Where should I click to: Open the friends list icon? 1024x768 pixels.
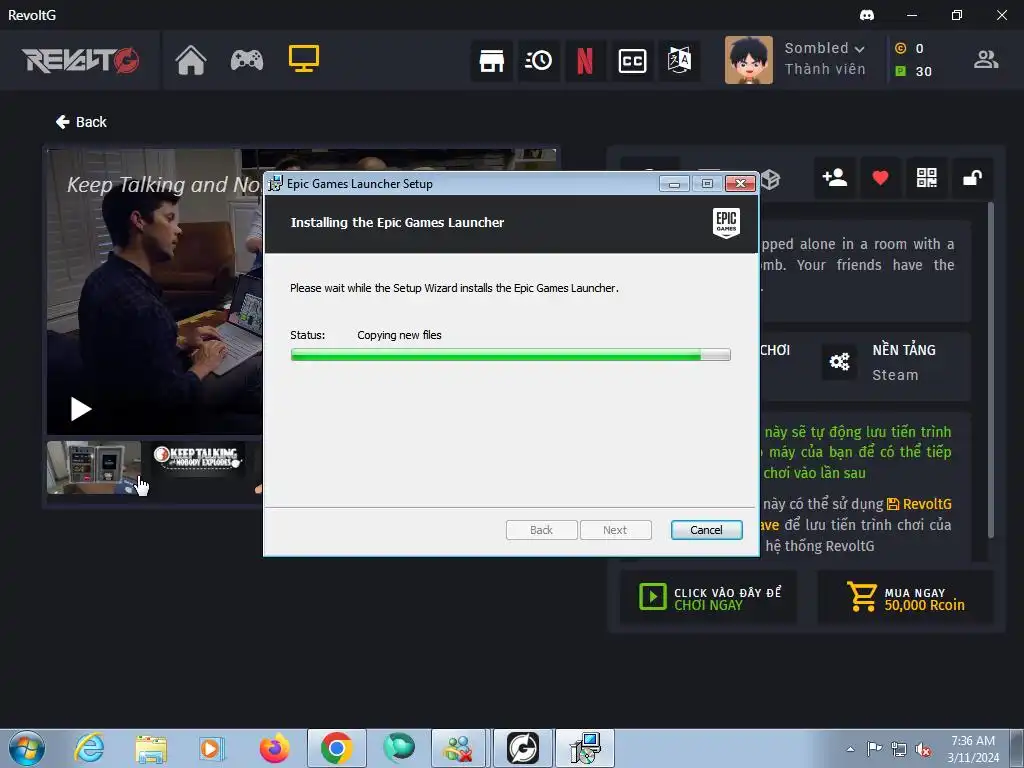coord(986,59)
